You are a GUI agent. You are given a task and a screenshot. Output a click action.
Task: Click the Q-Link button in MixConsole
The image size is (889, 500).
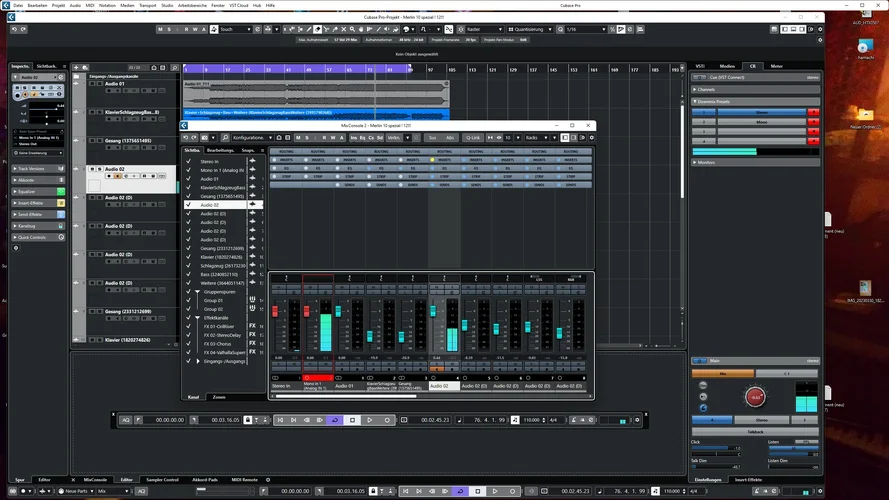pos(472,137)
